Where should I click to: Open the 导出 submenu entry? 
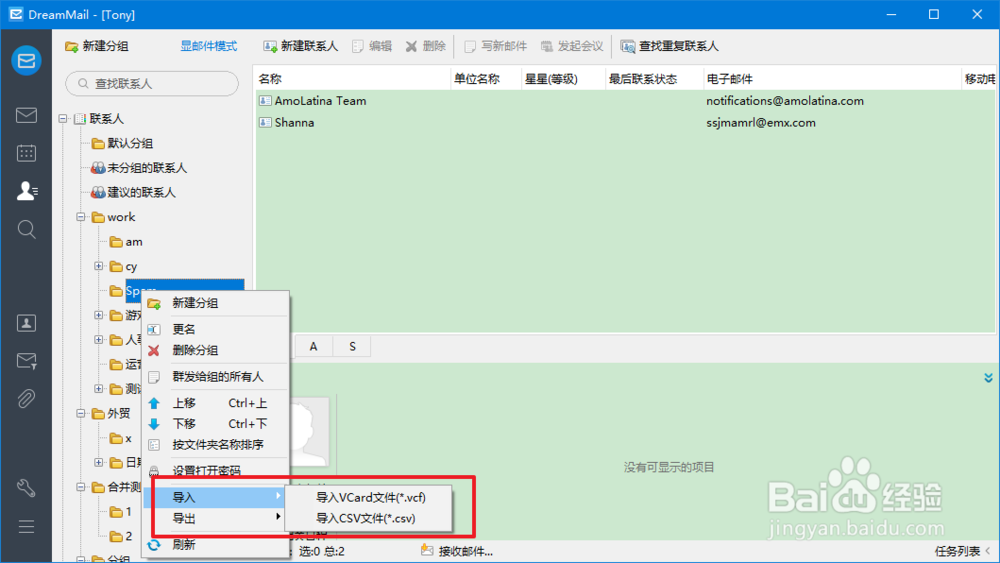pos(216,518)
